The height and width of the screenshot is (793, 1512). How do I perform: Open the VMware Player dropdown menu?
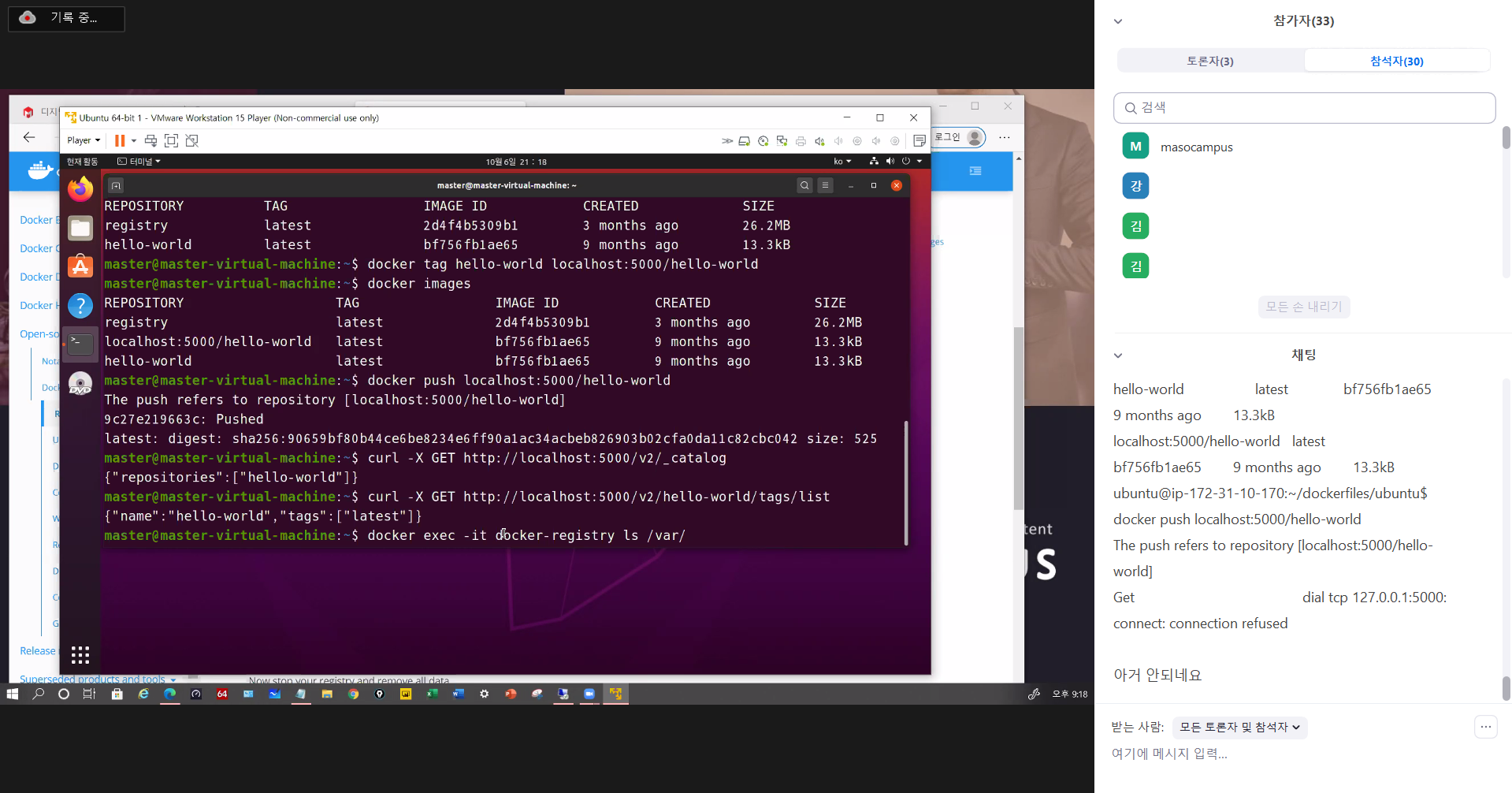[x=84, y=140]
